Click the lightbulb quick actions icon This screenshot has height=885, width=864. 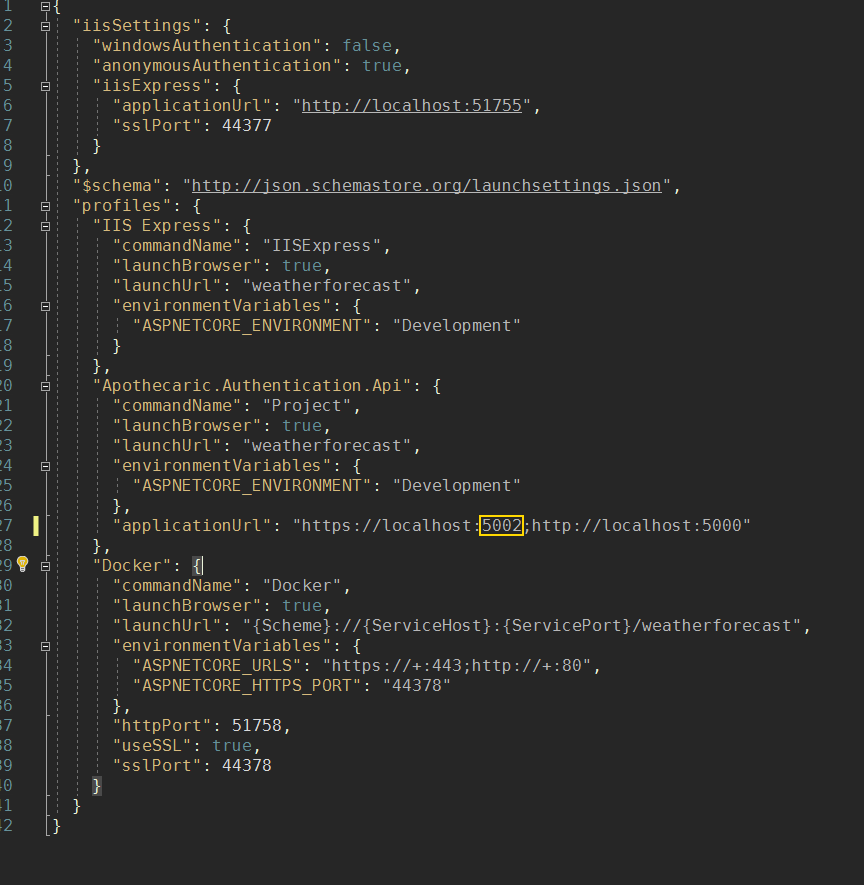[x=23, y=565]
